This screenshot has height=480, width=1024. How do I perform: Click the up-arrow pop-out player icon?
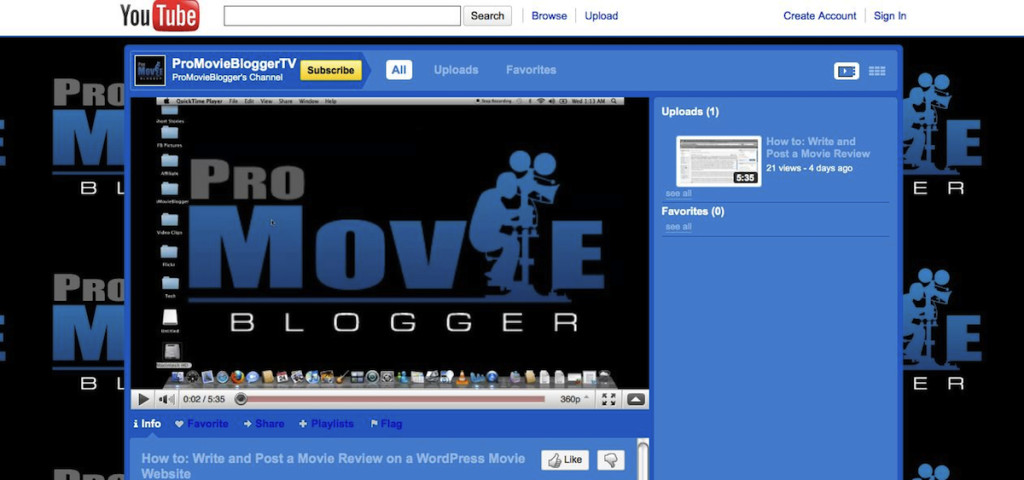(x=636, y=400)
